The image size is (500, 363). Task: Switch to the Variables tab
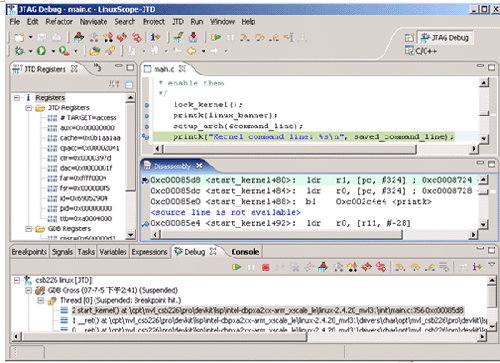[x=113, y=252]
